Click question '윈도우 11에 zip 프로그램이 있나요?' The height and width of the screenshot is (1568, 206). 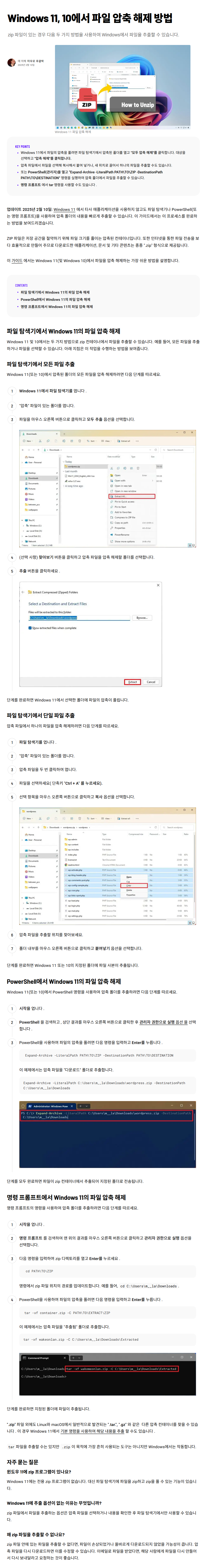click(x=39, y=1472)
